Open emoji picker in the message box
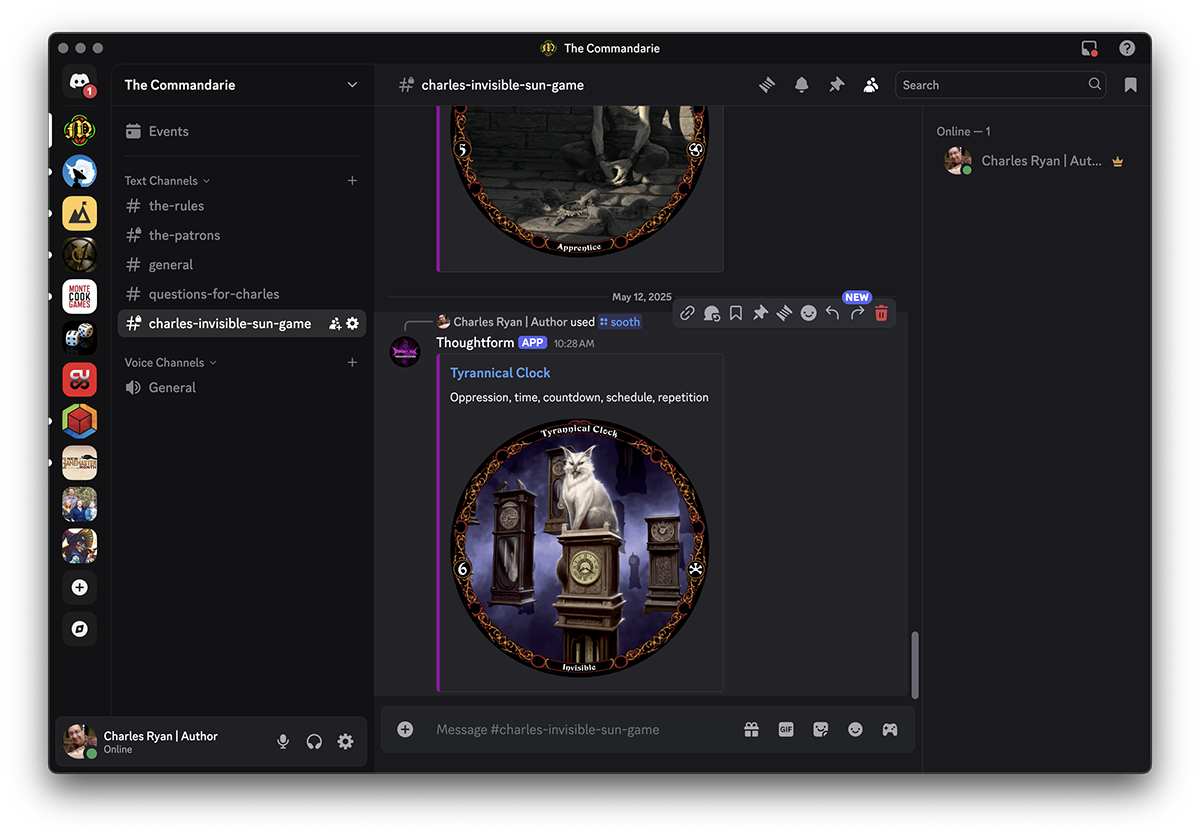The height and width of the screenshot is (838, 1200). point(855,730)
